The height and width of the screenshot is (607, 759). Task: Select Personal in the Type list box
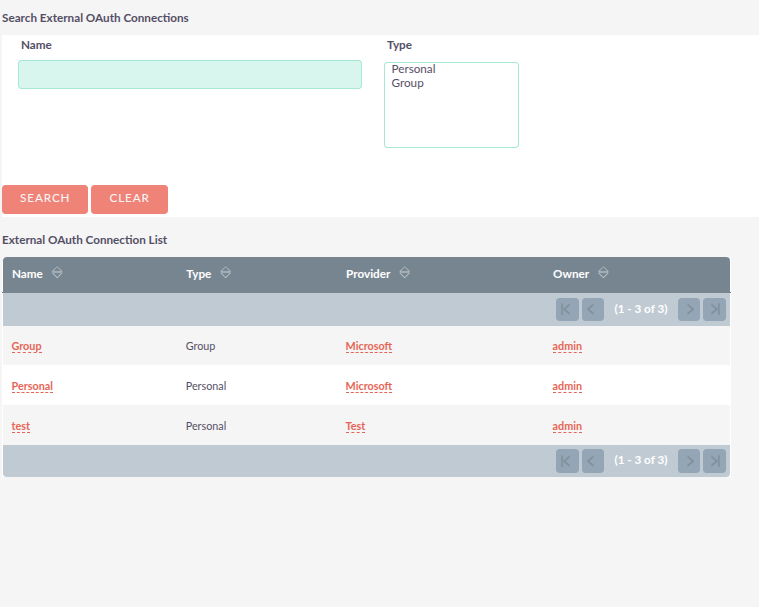(414, 70)
